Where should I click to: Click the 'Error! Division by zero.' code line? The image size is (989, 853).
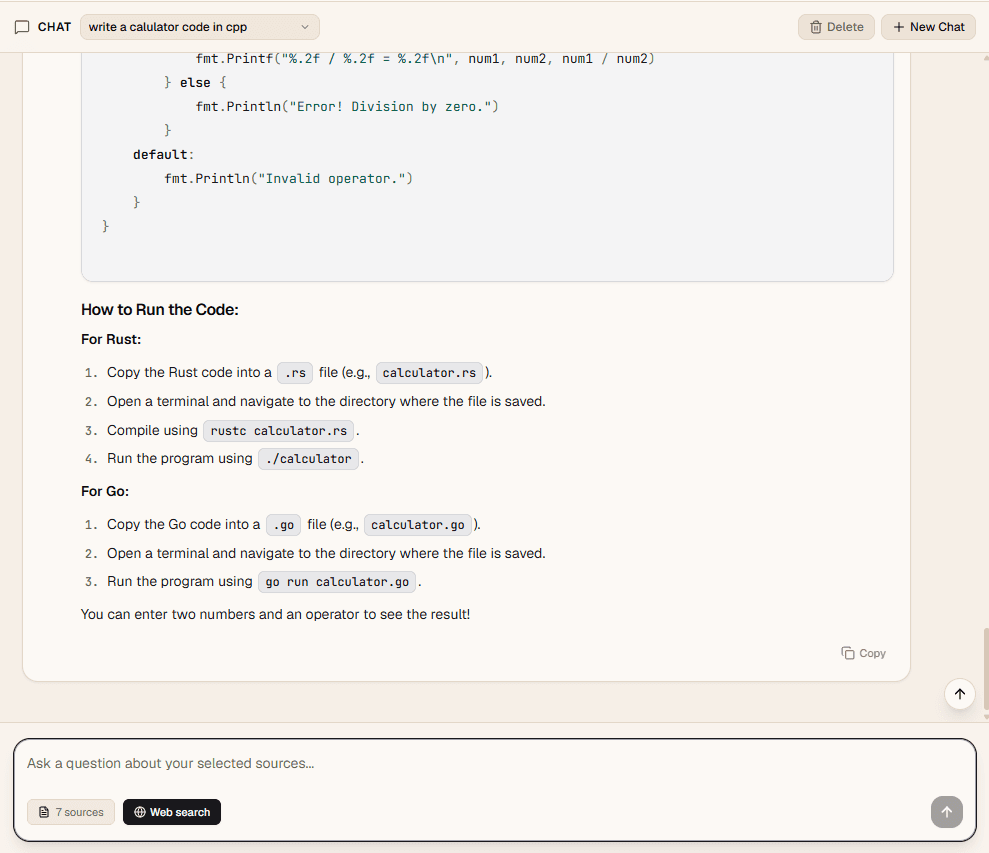347,107
